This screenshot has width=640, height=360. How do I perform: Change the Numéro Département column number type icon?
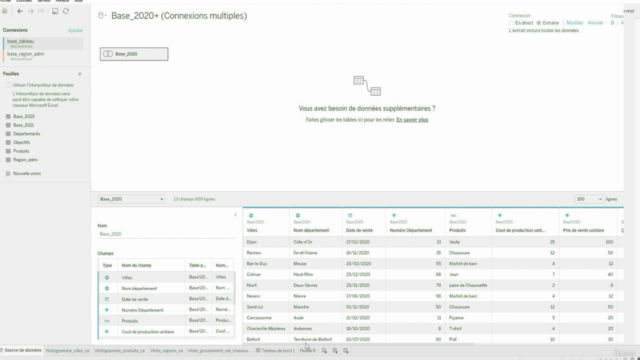click(394, 216)
